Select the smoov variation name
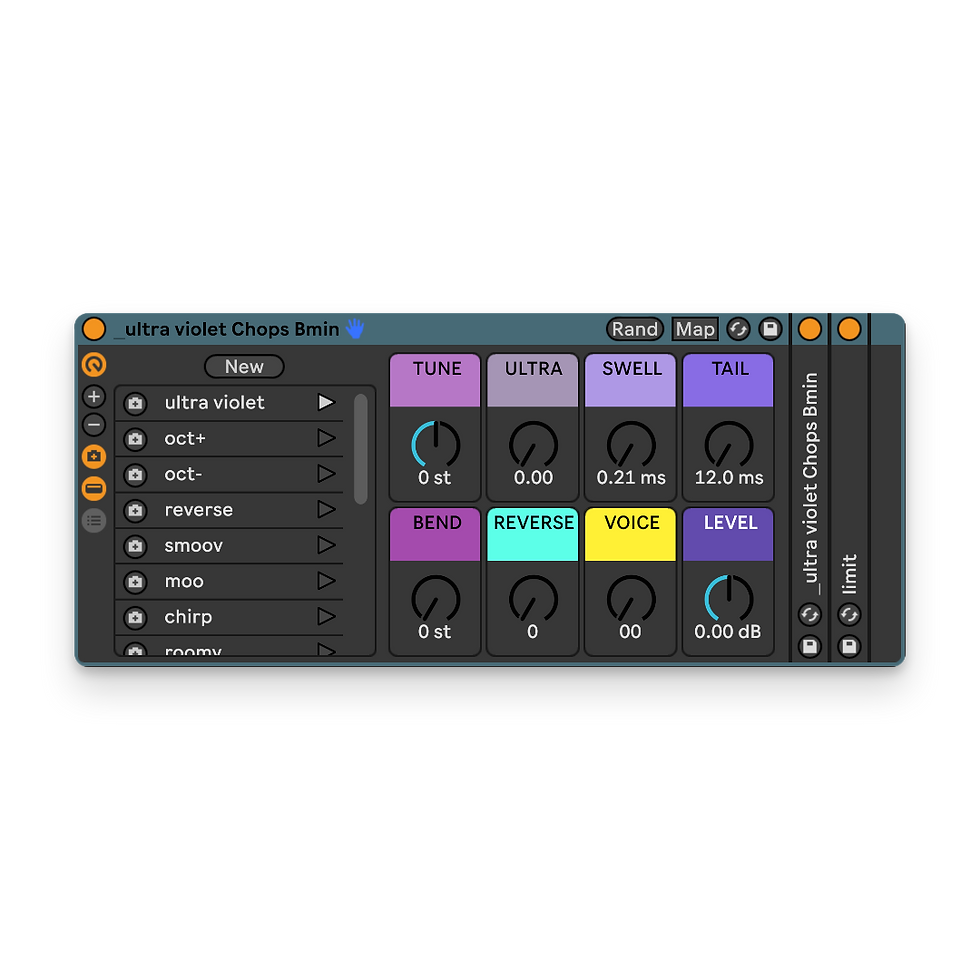 pos(193,545)
